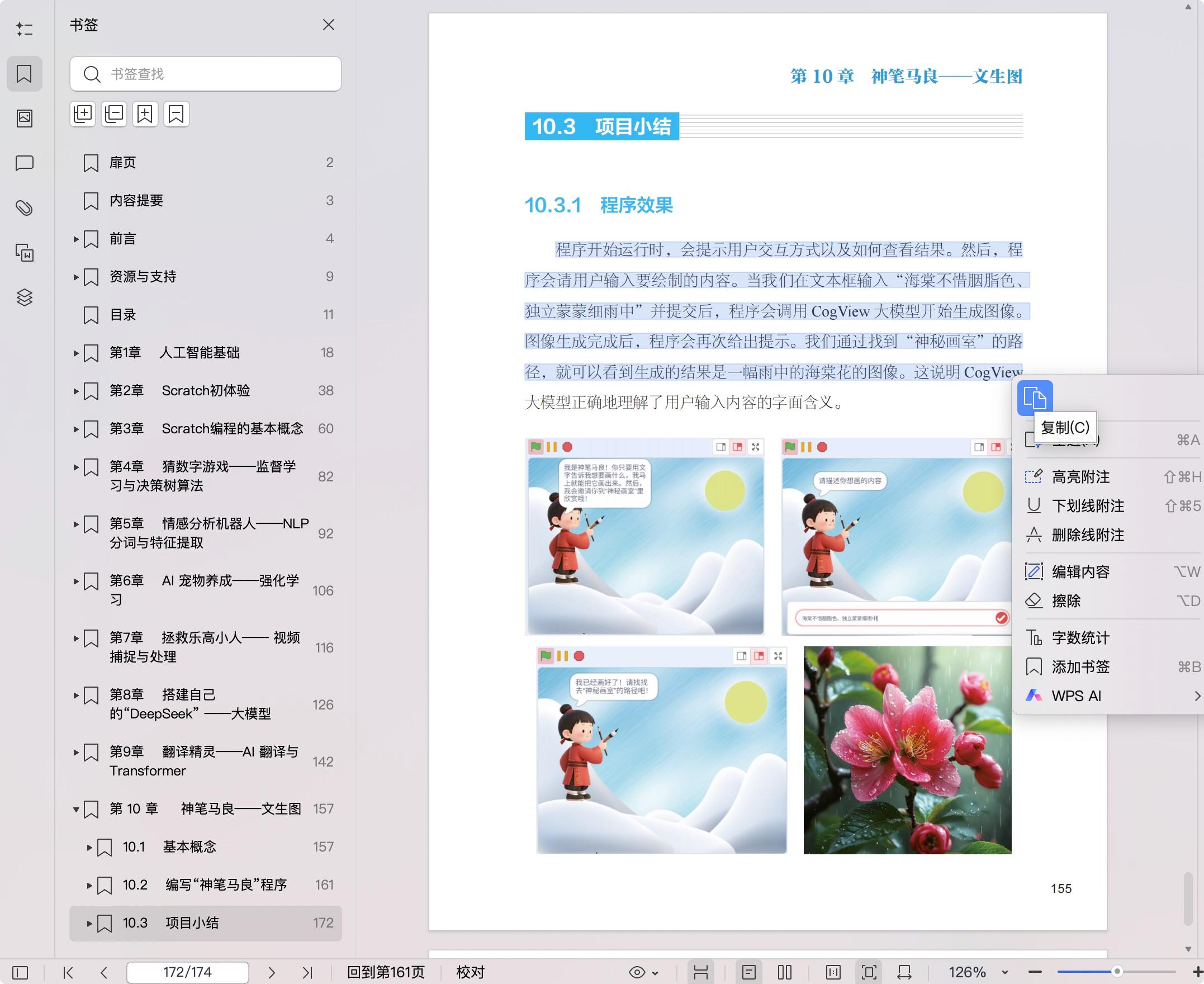
Task: Expand 第2章 Scratch初体验 bookmark
Action: pyautogui.click(x=76, y=391)
